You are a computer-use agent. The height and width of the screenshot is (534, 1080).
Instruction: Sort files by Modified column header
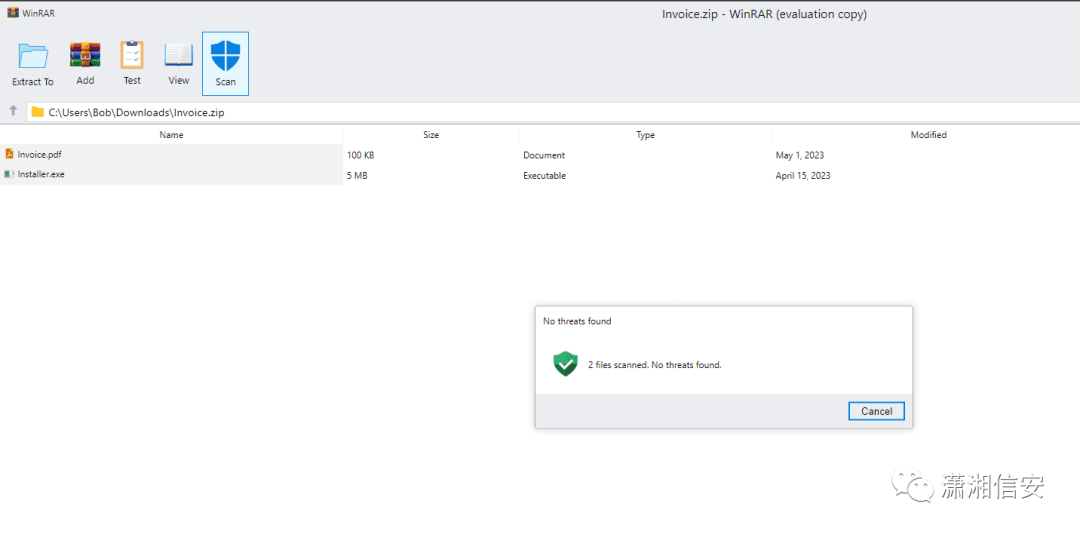tap(928, 135)
